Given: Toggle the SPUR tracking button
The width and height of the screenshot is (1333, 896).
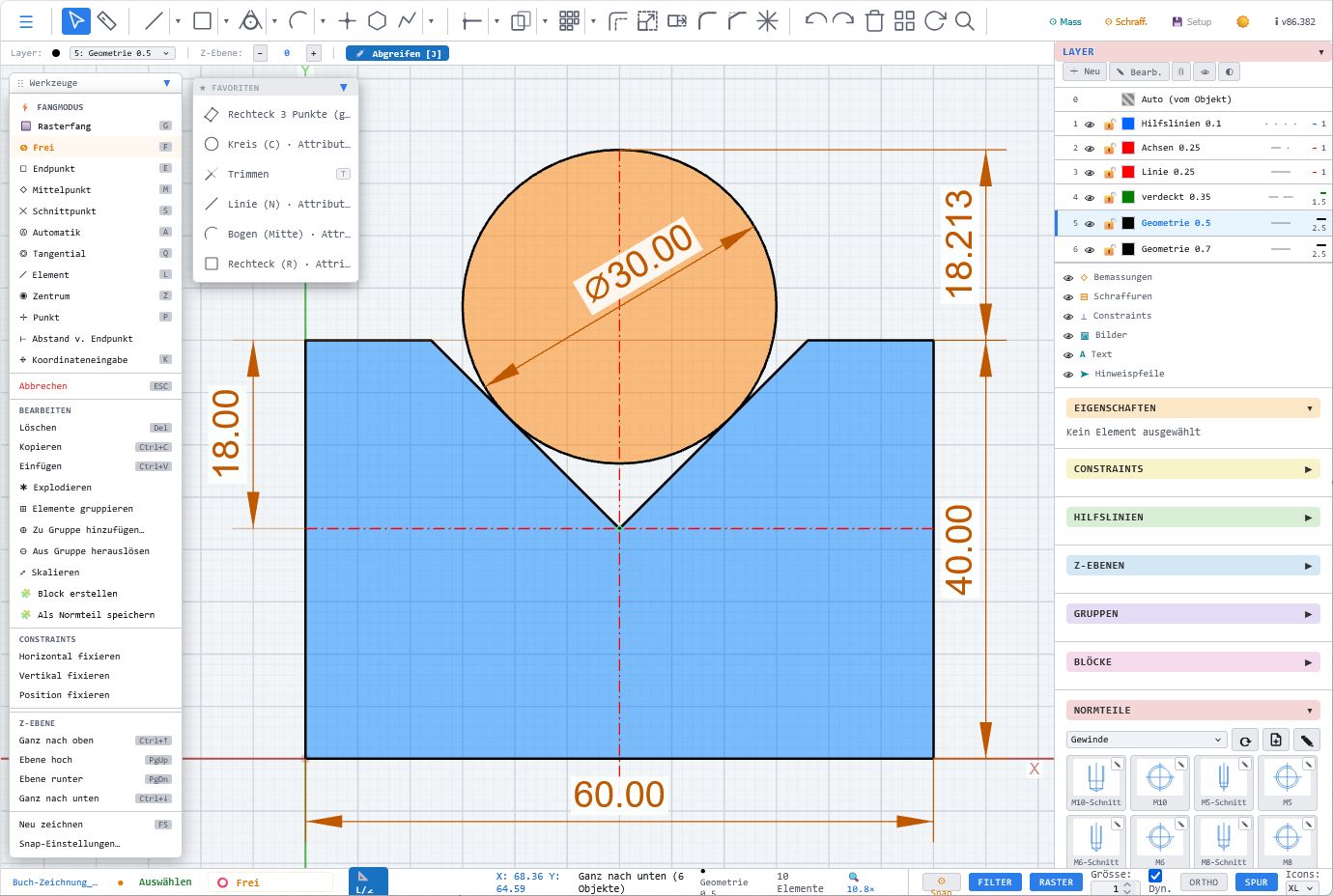Looking at the screenshot, I should pos(1256,882).
